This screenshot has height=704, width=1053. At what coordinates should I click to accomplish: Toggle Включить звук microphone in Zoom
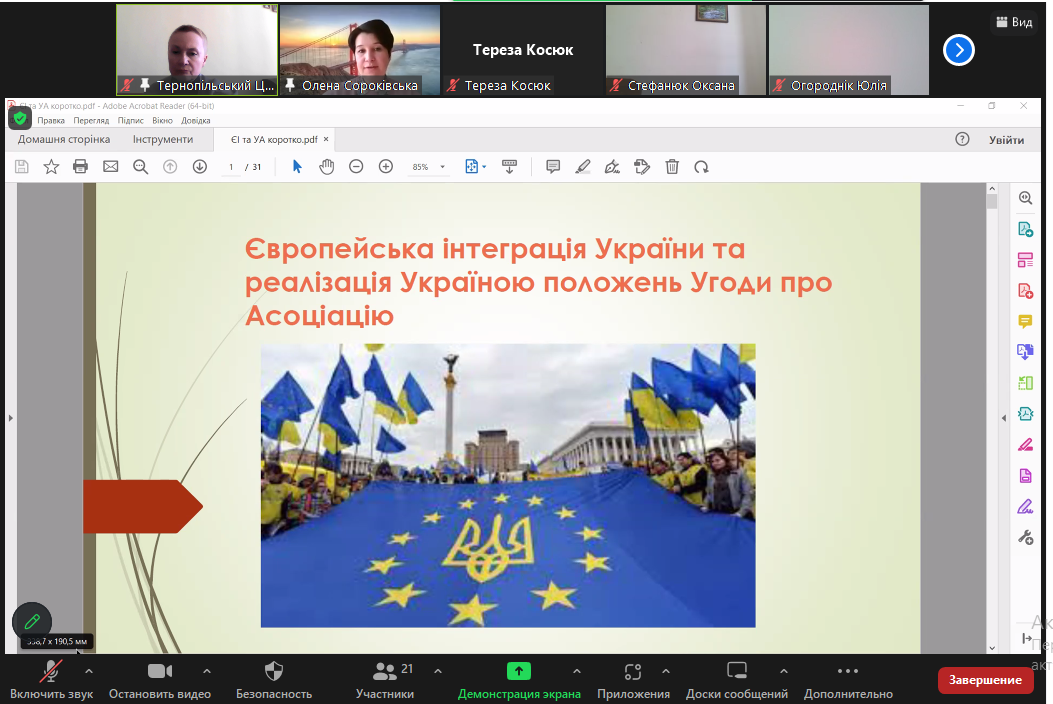(x=52, y=680)
